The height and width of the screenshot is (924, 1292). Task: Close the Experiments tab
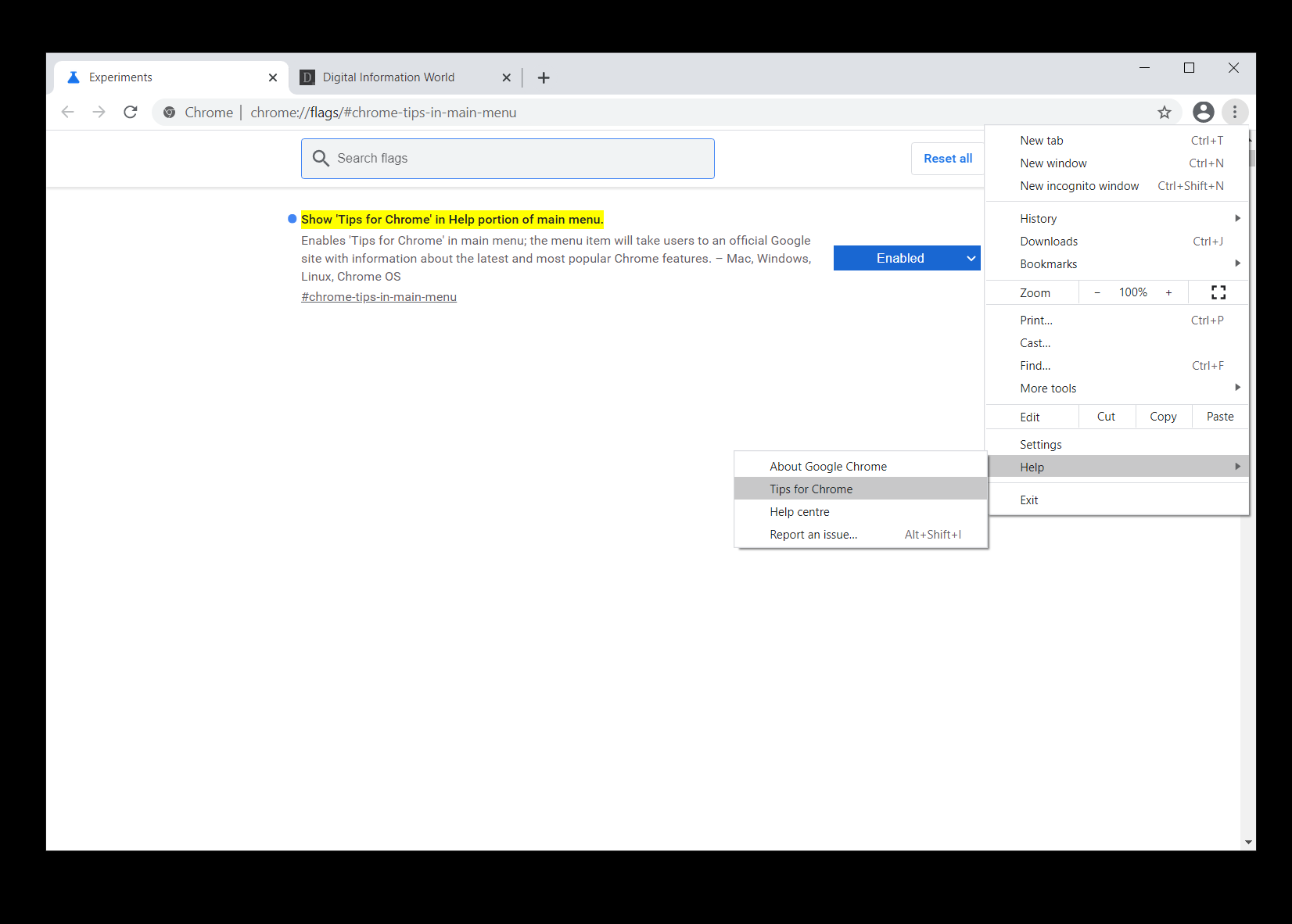coord(273,77)
